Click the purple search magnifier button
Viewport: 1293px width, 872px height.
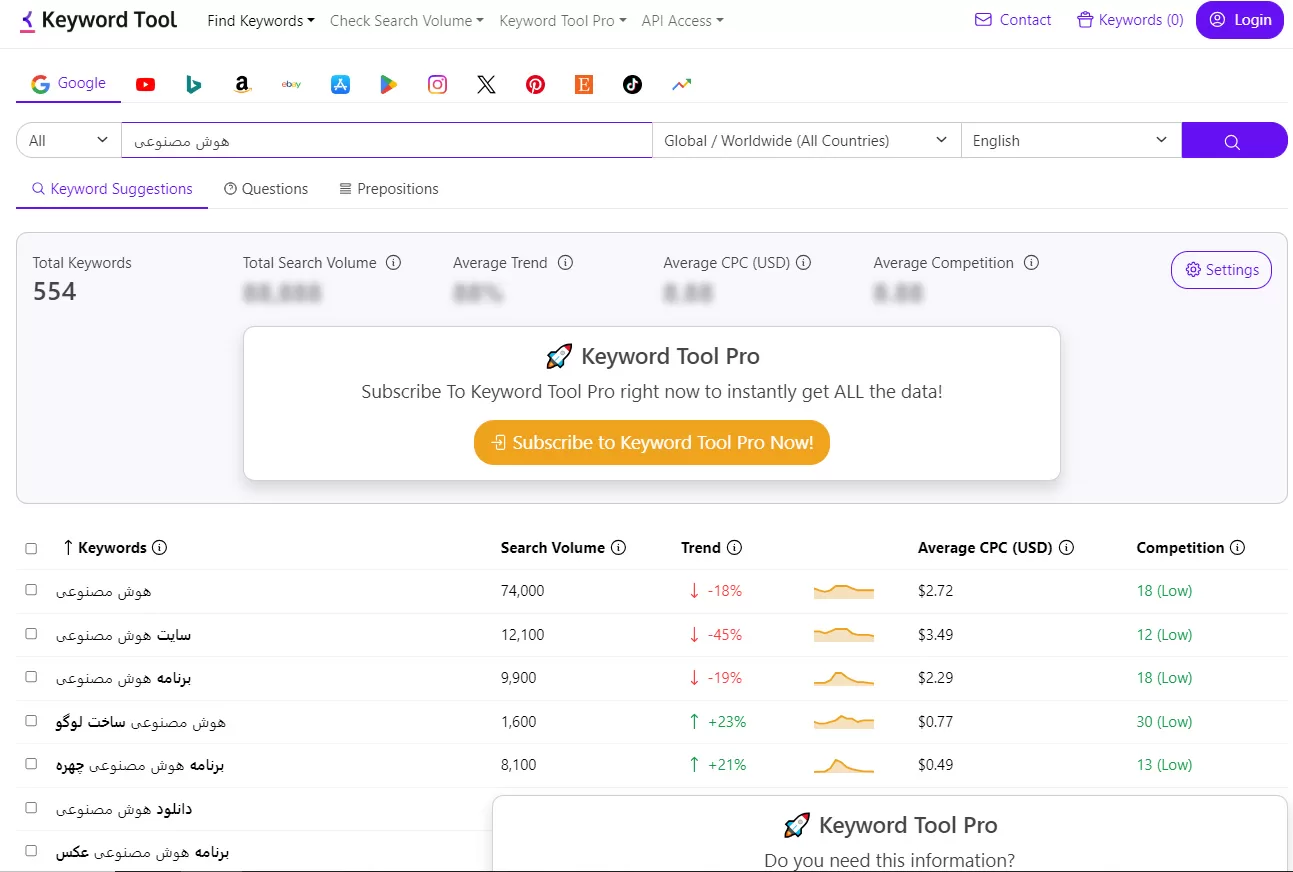click(x=1234, y=141)
